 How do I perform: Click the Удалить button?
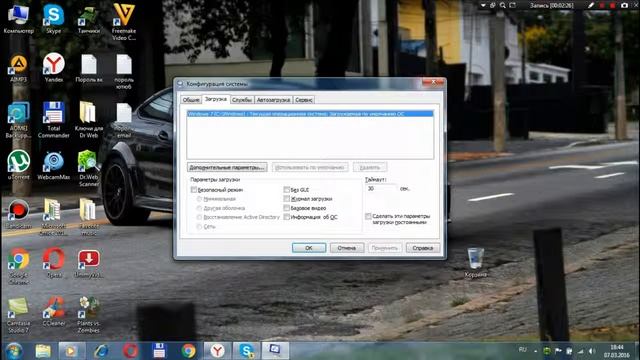coord(370,167)
